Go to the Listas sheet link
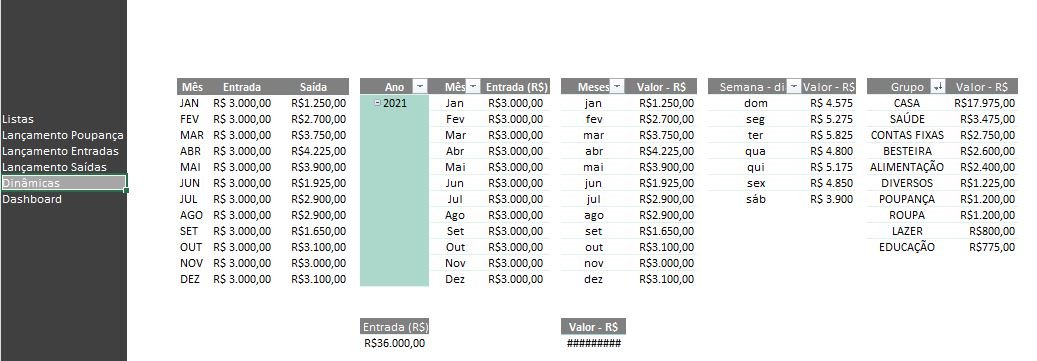Viewport: 1037px width, 361px height. point(18,119)
